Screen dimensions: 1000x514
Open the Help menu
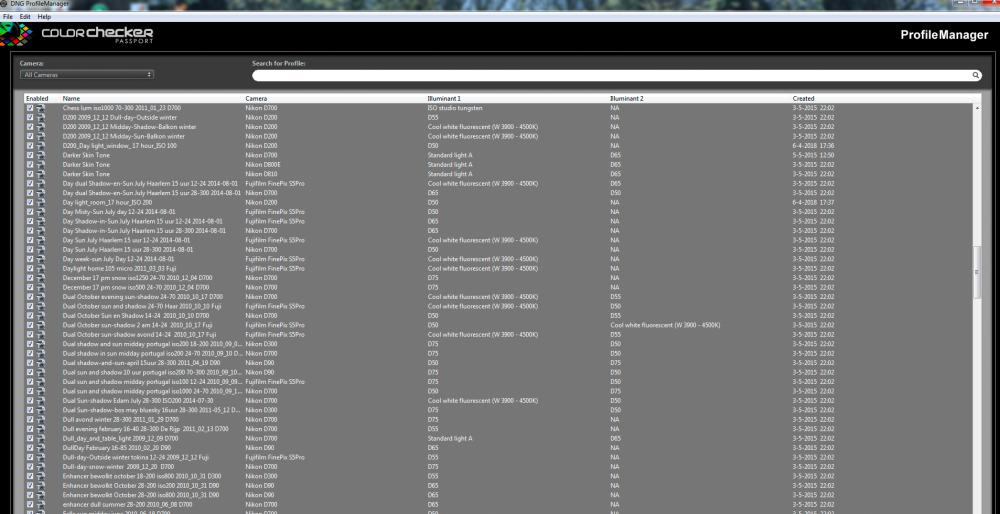(44, 17)
